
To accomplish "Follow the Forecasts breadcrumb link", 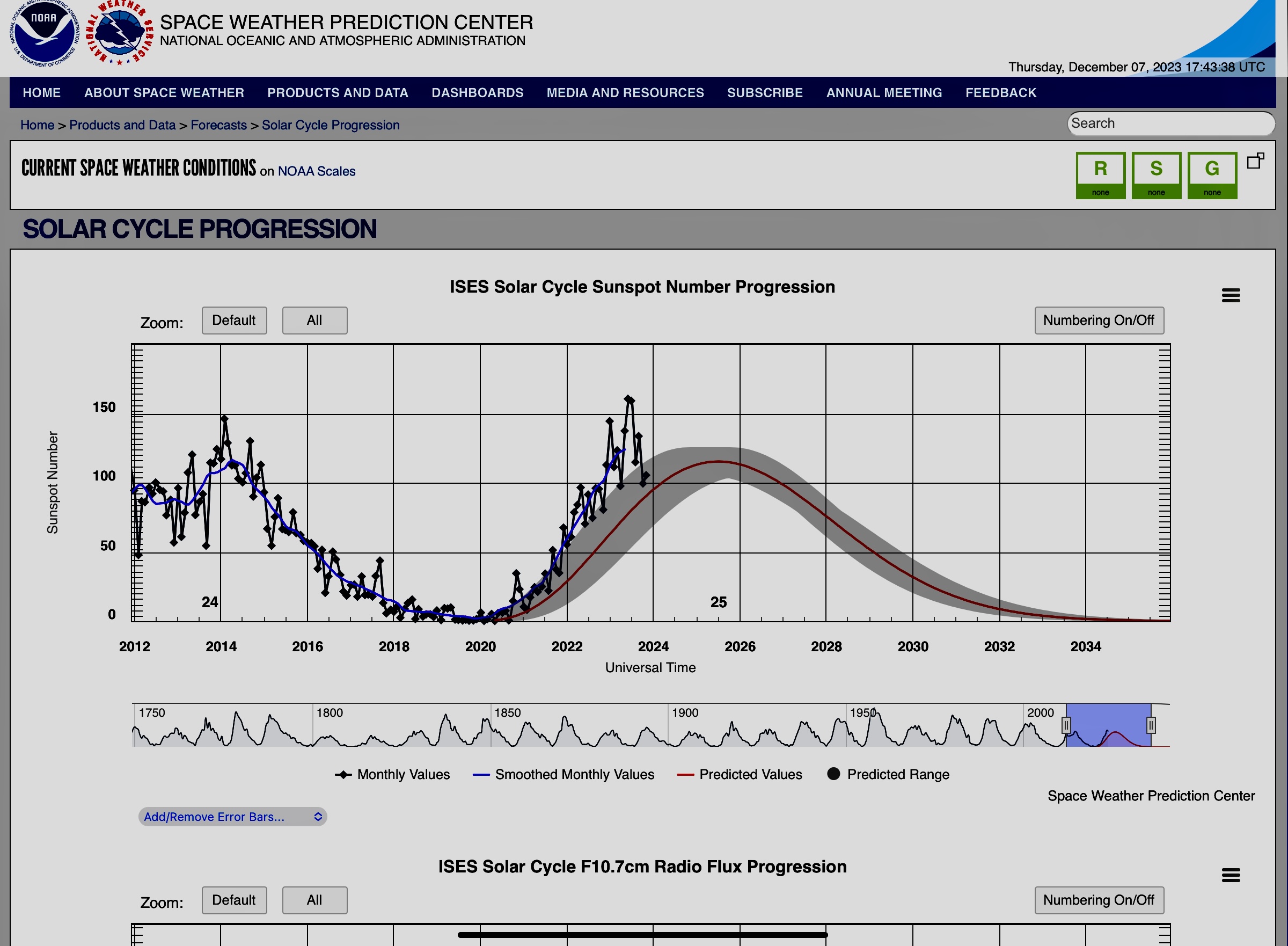I will click(218, 125).
